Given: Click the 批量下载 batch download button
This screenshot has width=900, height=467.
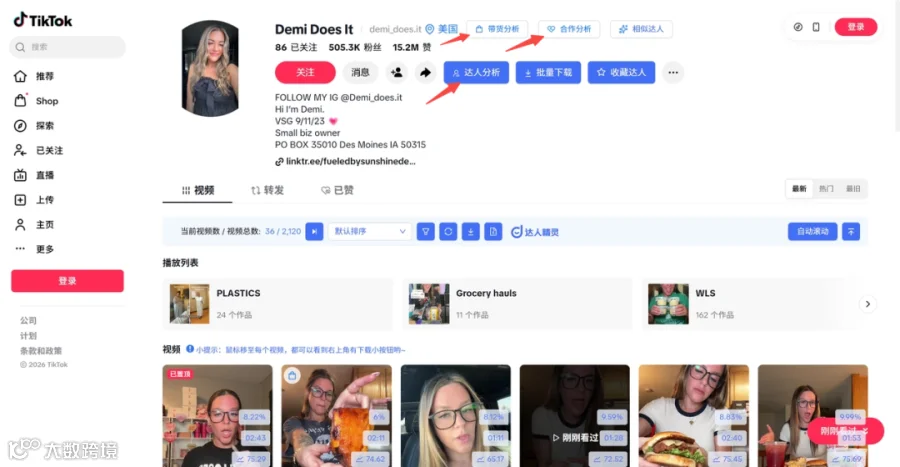Looking at the screenshot, I should click(x=548, y=72).
